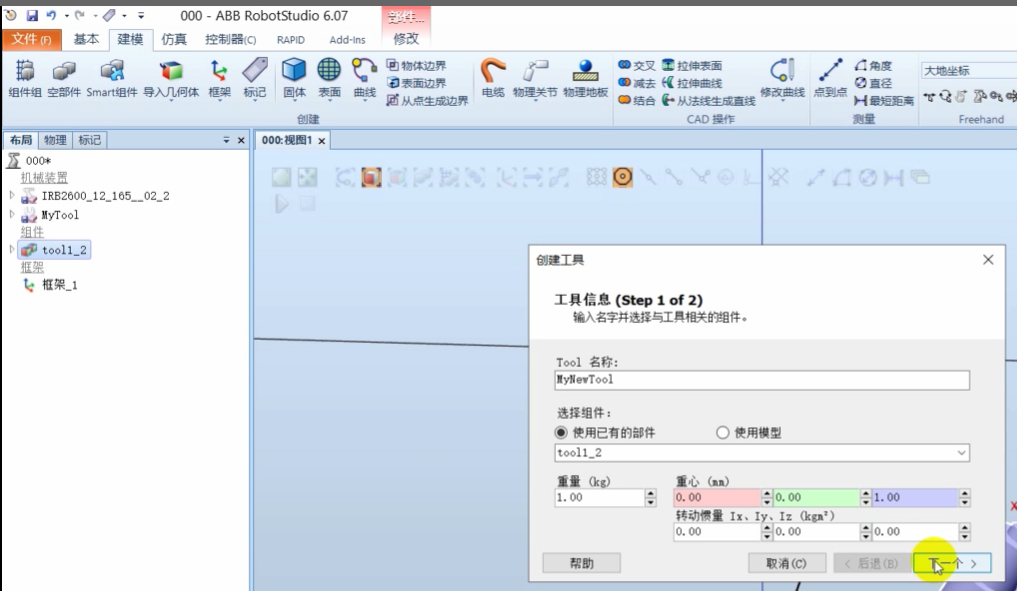Switch to the Add-Ins ribbon tab
Viewport: 1017px width, 591px height.
[347, 40]
